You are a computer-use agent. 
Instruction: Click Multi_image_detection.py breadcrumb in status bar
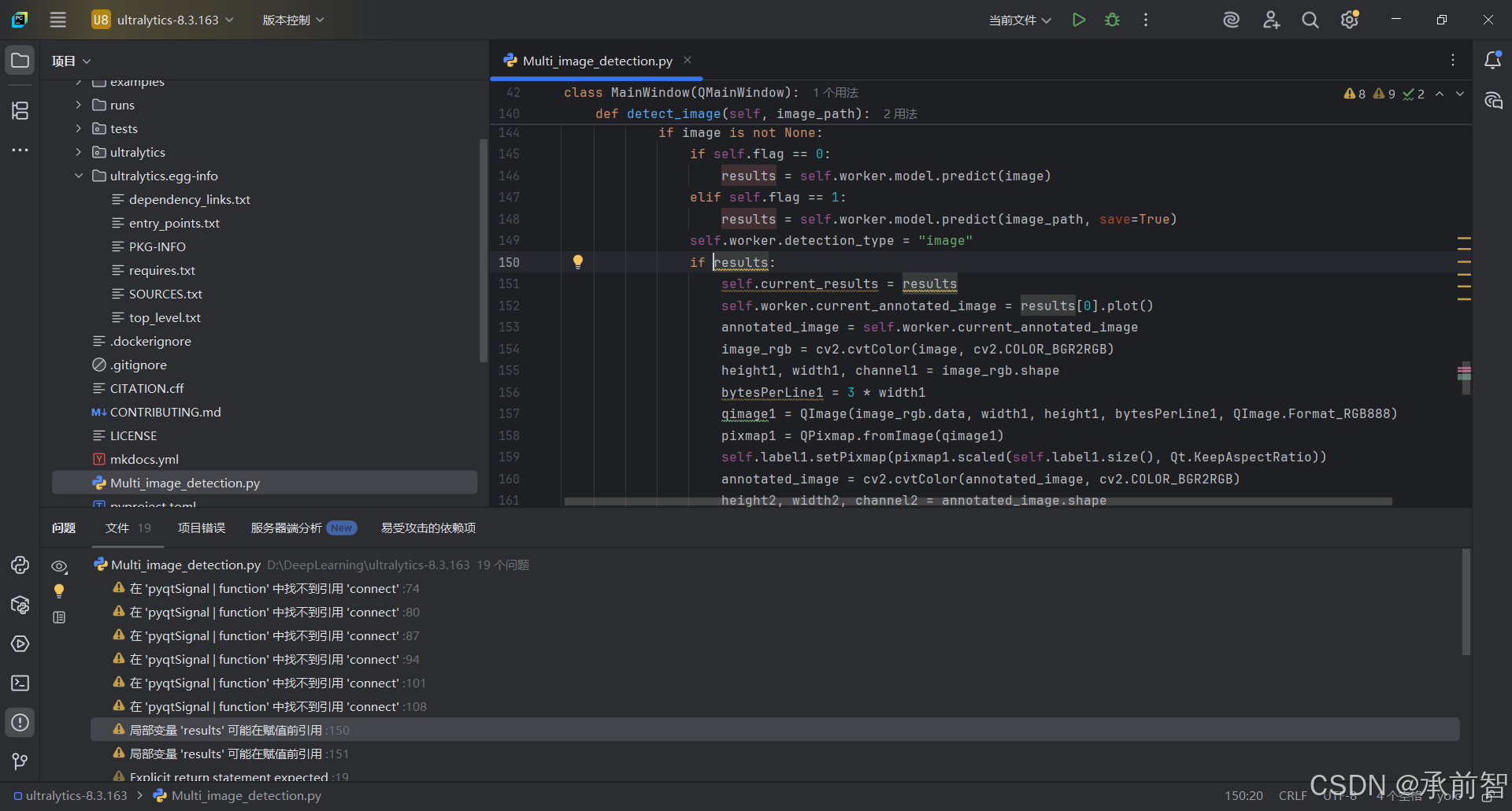(x=238, y=795)
